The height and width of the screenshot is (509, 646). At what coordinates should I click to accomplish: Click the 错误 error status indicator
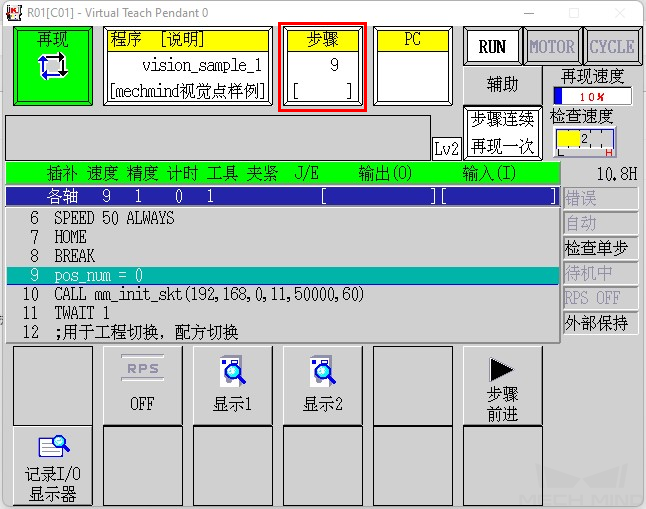point(600,199)
